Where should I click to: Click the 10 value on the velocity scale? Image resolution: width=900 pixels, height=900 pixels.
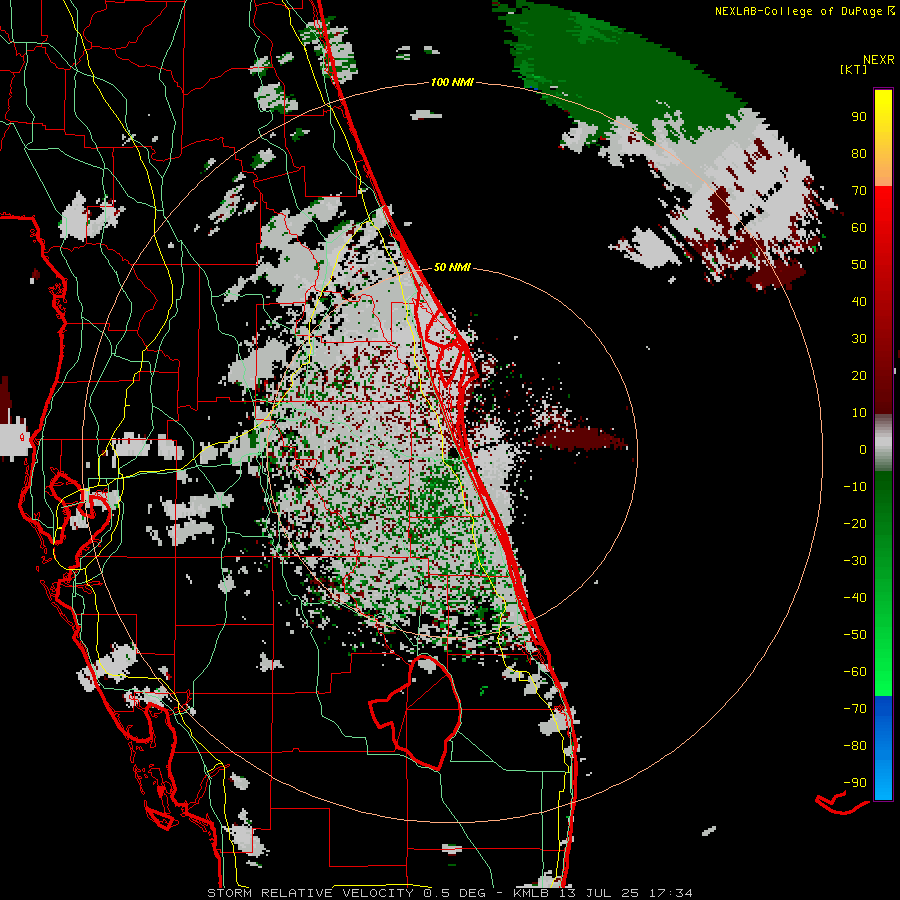pyautogui.click(x=859, y=413)
